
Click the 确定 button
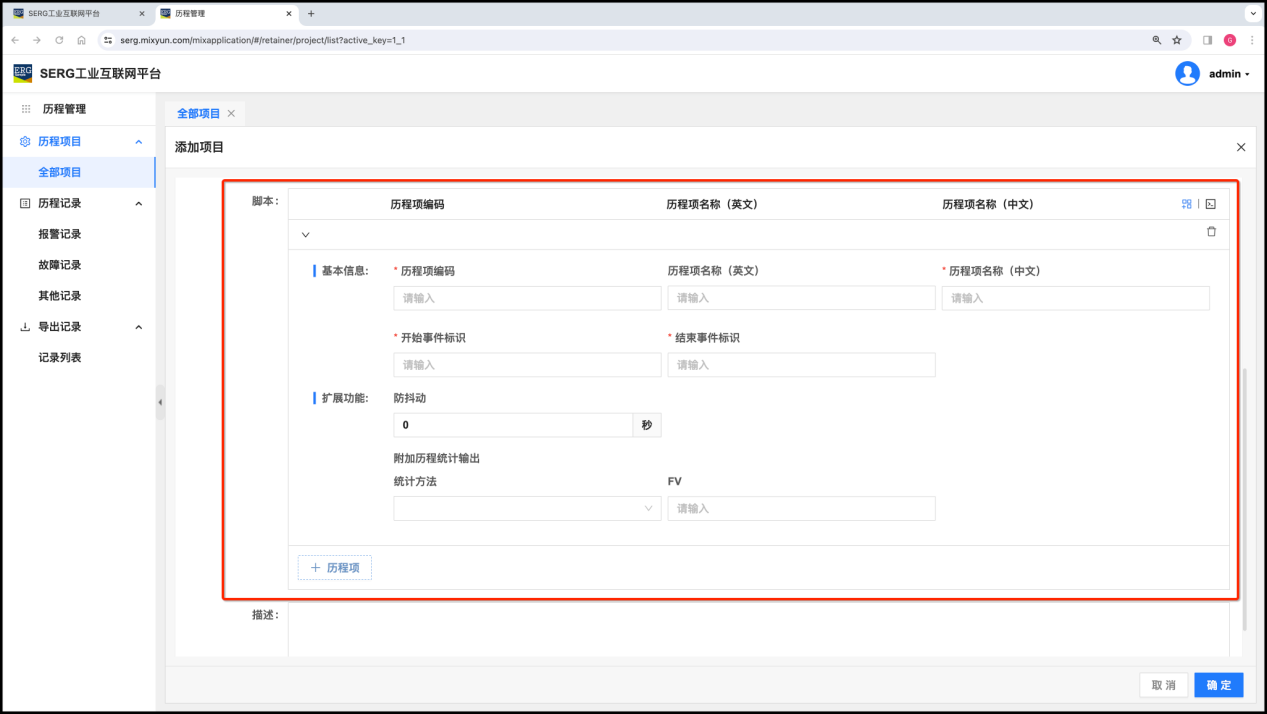click(1218, 685)
